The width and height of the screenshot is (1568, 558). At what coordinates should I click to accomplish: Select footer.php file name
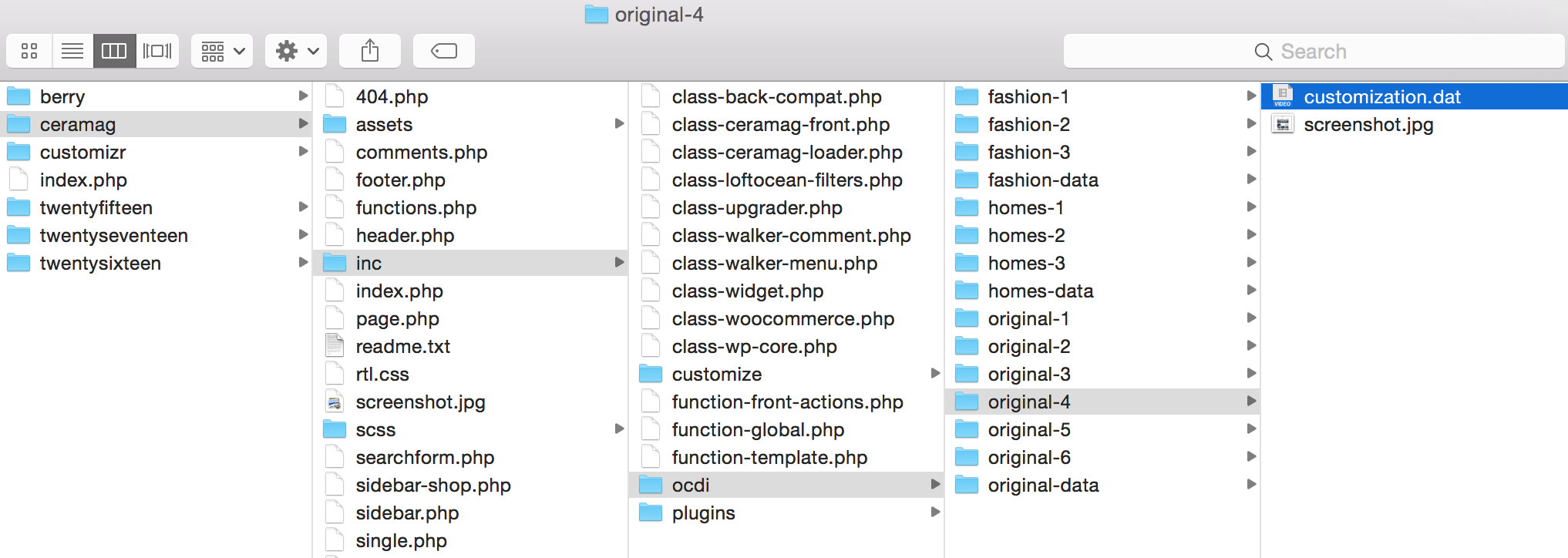pos(401,180)
